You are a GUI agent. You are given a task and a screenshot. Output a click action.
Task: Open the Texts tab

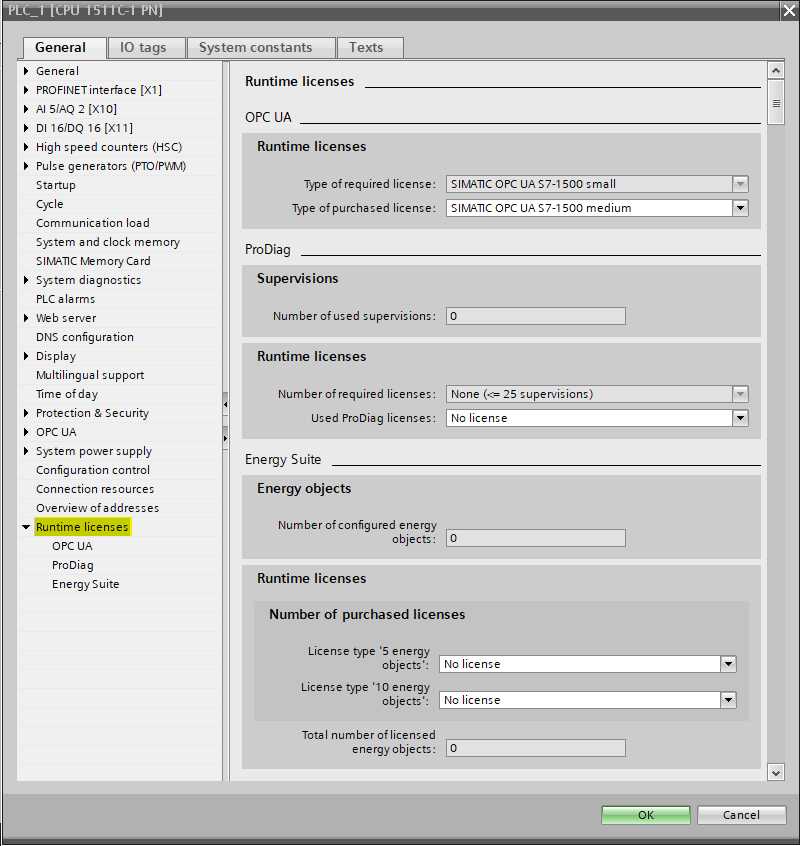[366, 47]
